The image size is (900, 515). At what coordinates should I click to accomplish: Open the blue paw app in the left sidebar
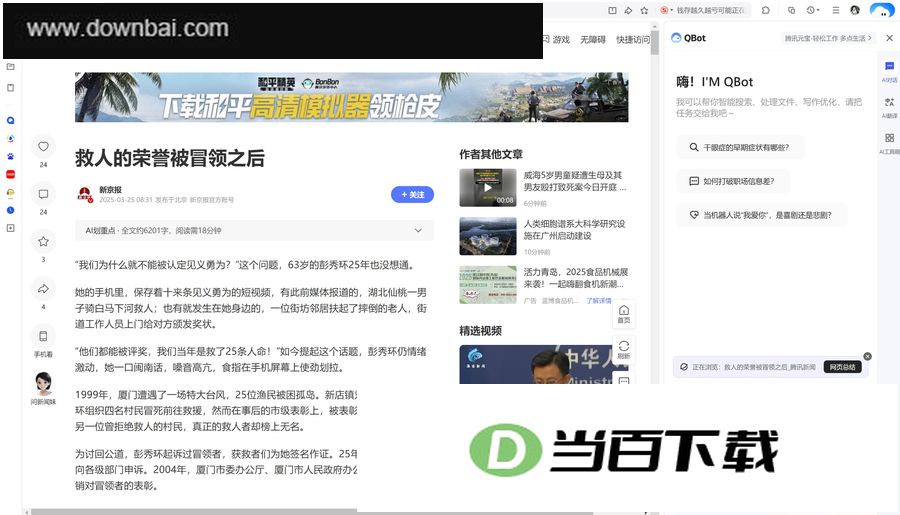pyautogui.click(x=10, y=156)
